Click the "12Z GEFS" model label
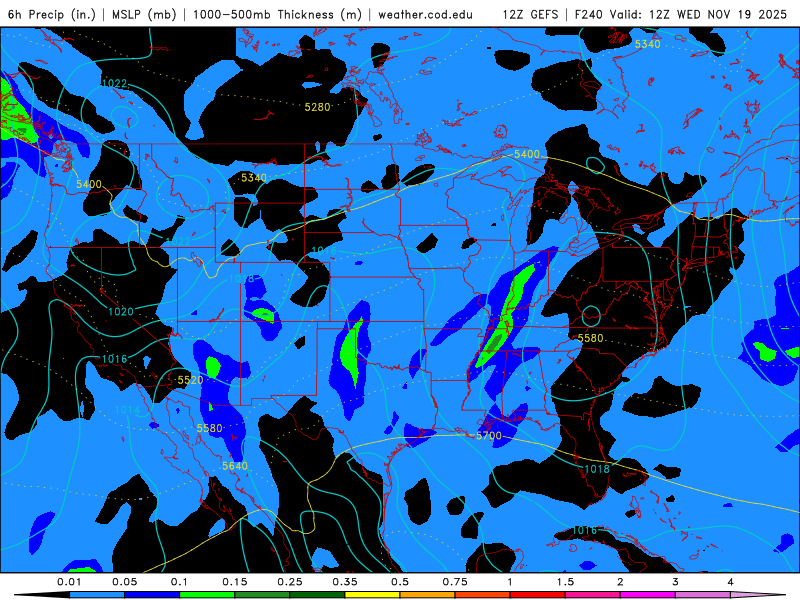 pyautogui.click(x=531, y=14)
